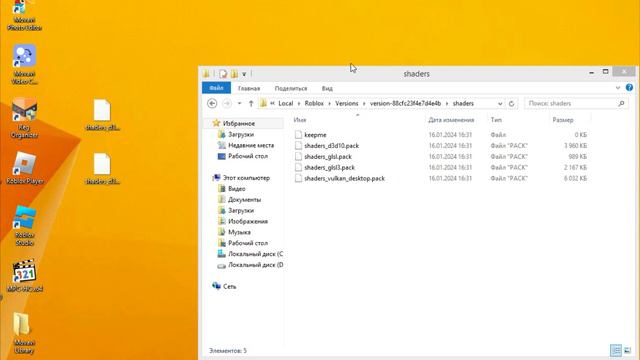
Task: Select shaders_glsl.pack file
Action: click(328, 157)
